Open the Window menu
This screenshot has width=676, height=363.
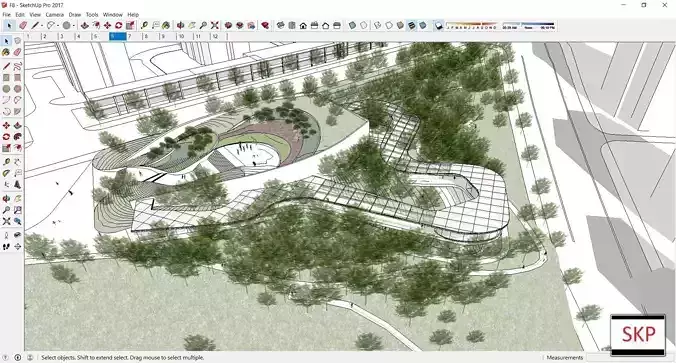(x=113, y=15)
